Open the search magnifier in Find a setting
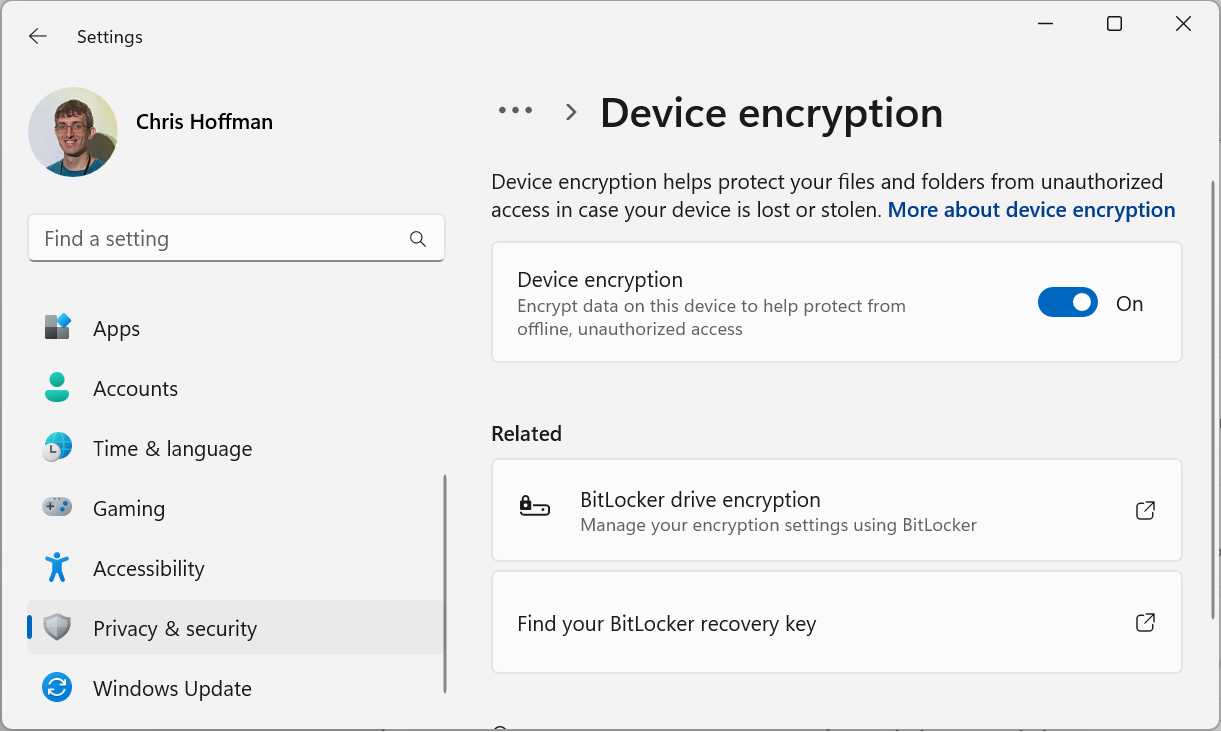Image resolution: width=1221 pixels, height=732 pixels. 417,238
